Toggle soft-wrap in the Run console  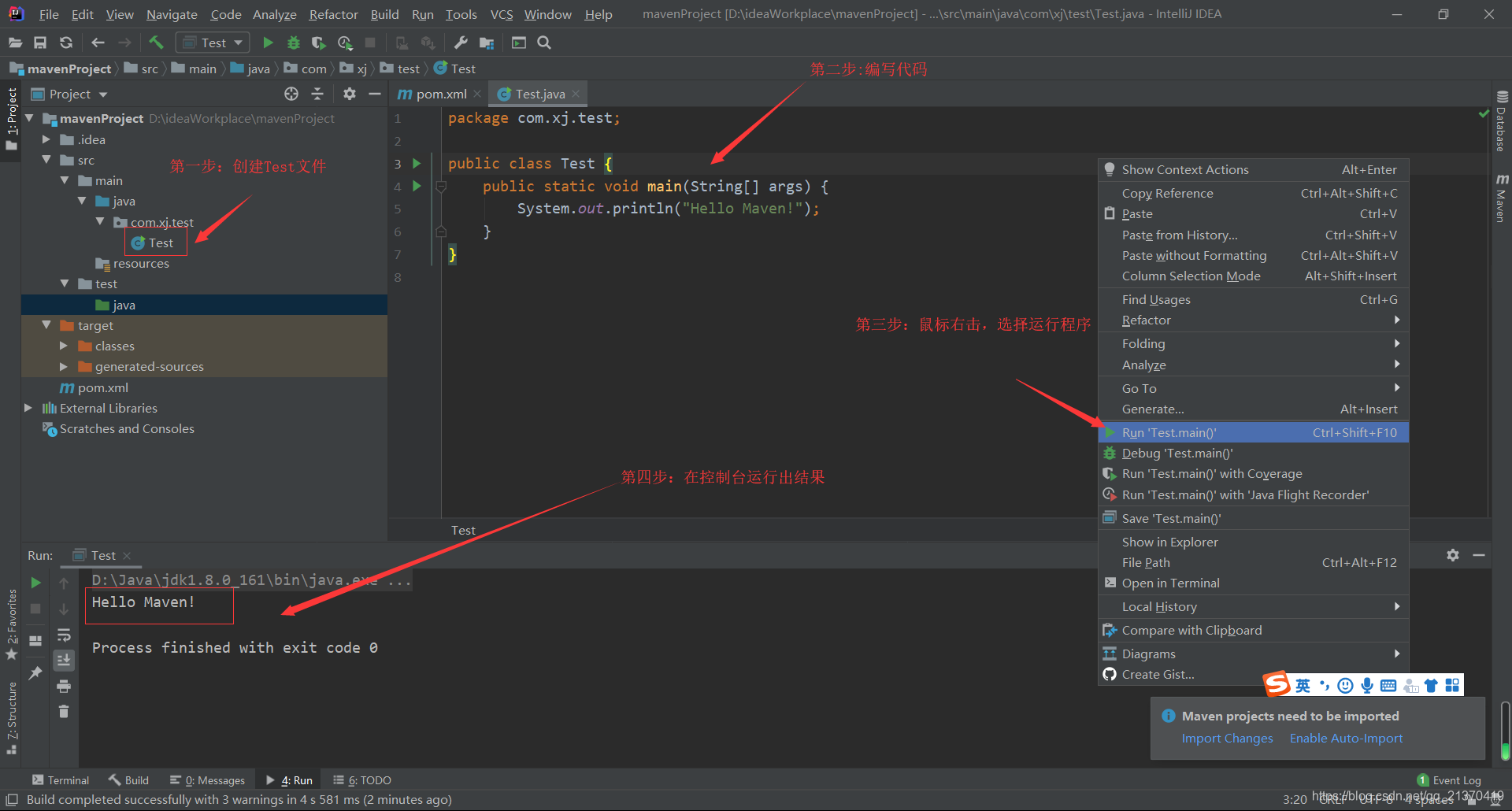(x=64, y=635)
